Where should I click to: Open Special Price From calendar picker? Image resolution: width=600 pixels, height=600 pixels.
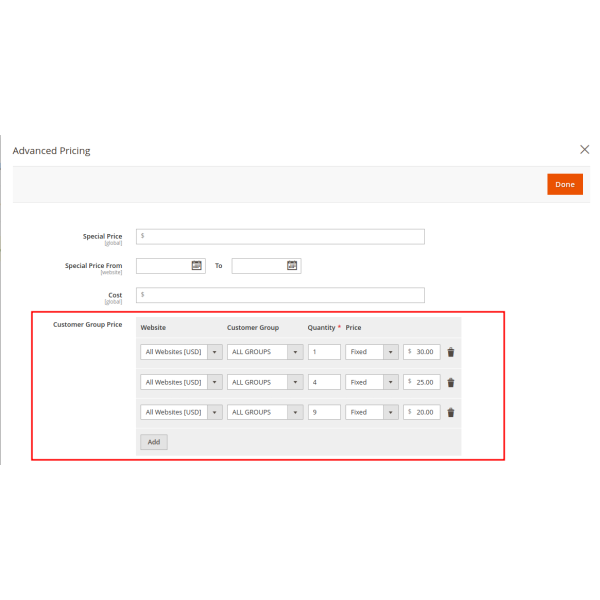coord(197,266)
